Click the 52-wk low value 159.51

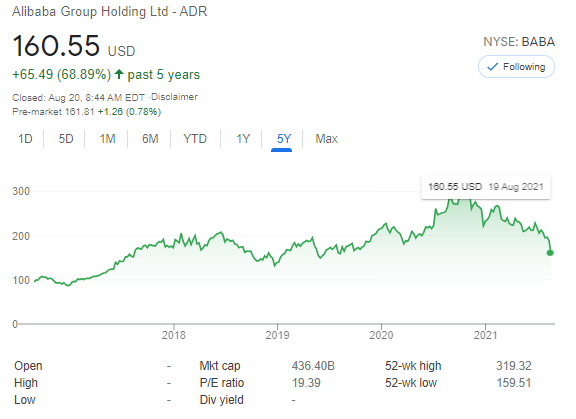tap(514, 383)
